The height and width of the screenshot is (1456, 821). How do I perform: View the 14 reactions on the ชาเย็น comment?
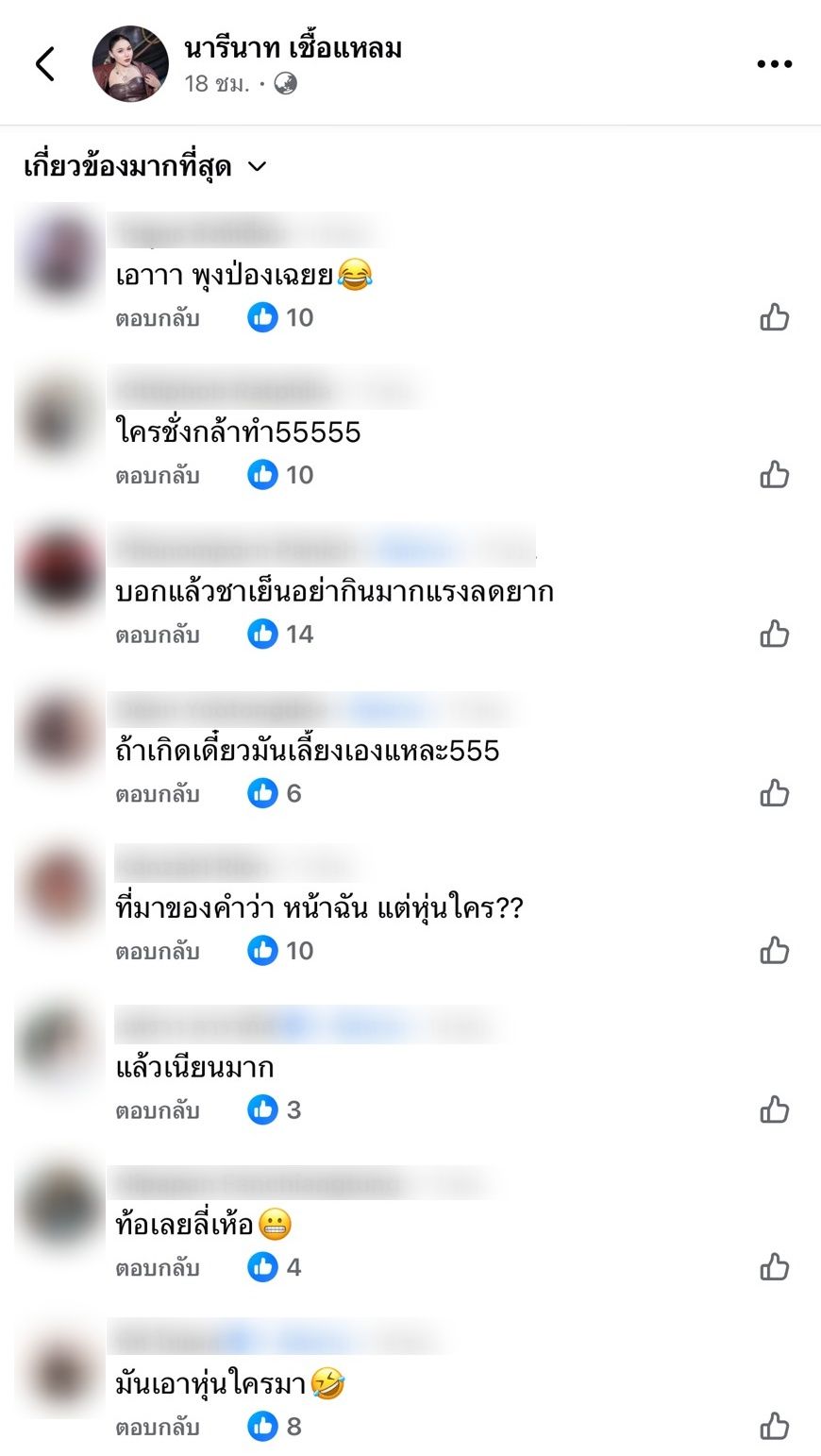pyautogui.click(x=281, y=634)
